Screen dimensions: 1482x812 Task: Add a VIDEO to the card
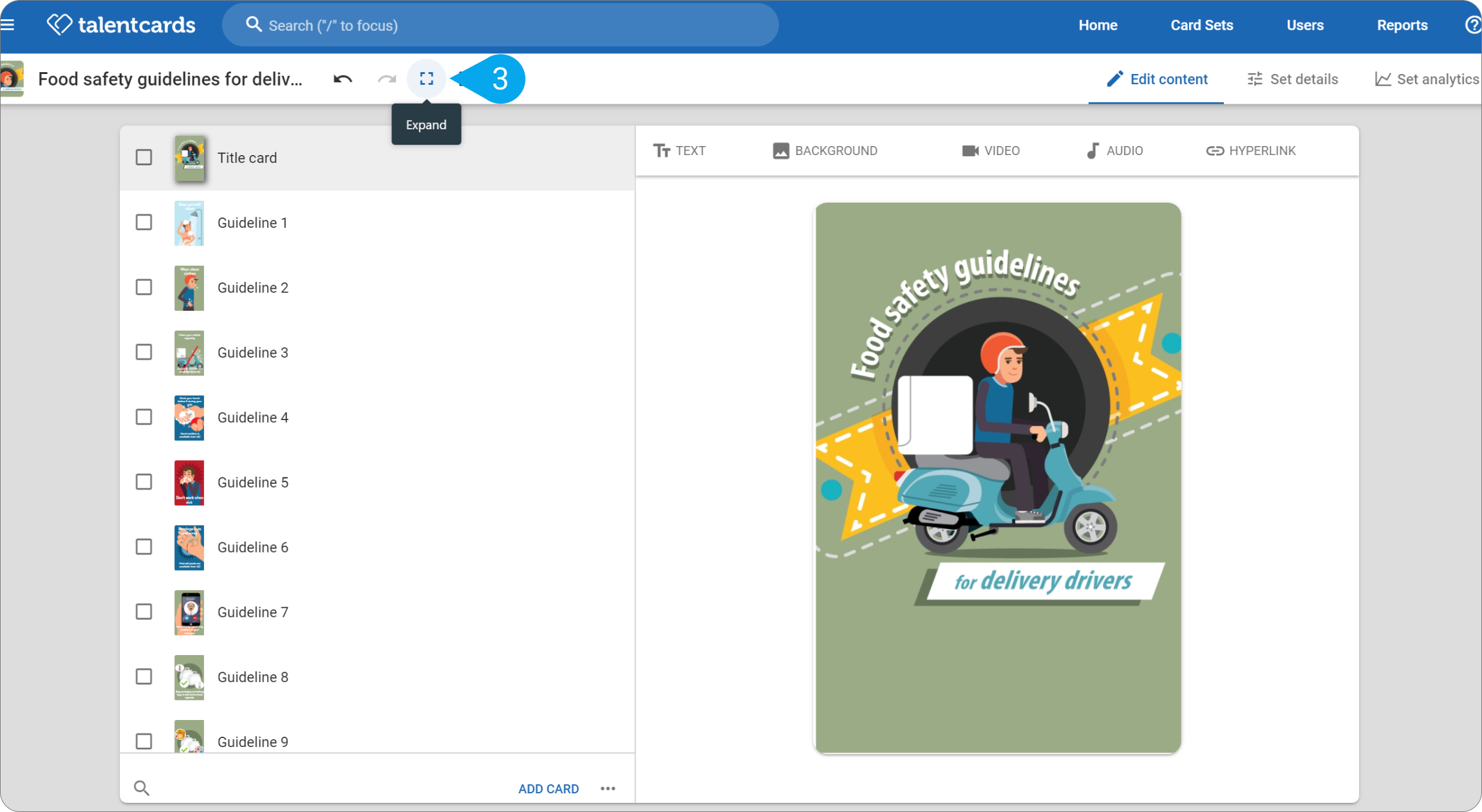(991, 151)
